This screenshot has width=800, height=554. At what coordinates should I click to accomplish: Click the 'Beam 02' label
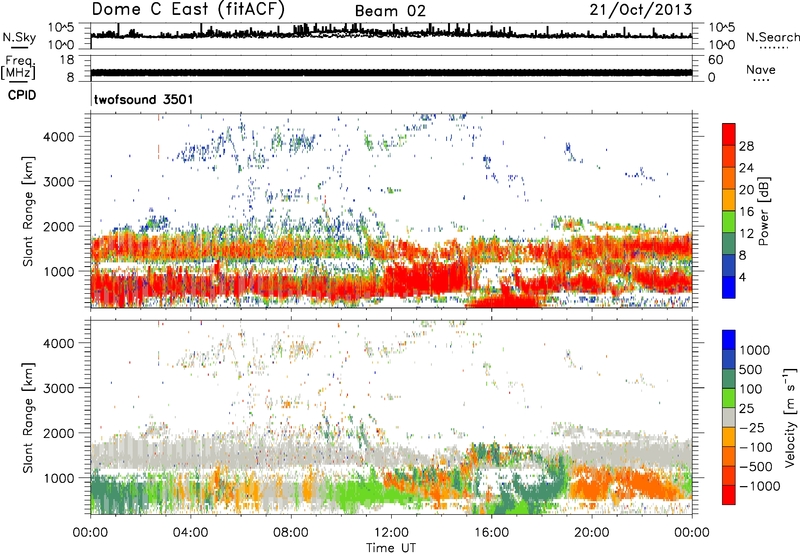pyautogui.click(x=390, y=11)
